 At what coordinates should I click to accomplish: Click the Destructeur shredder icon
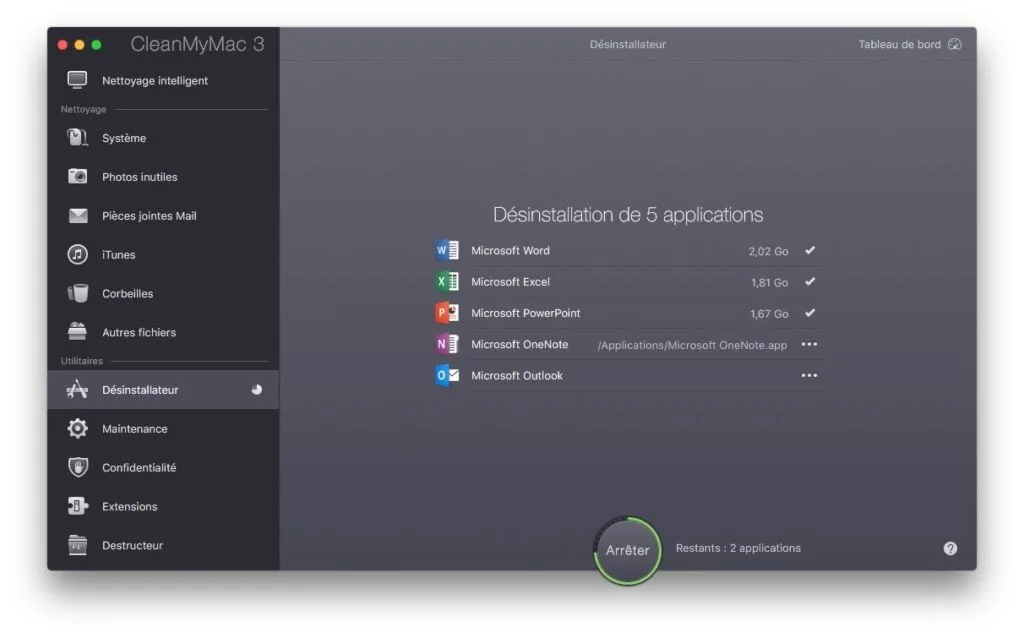78,545
